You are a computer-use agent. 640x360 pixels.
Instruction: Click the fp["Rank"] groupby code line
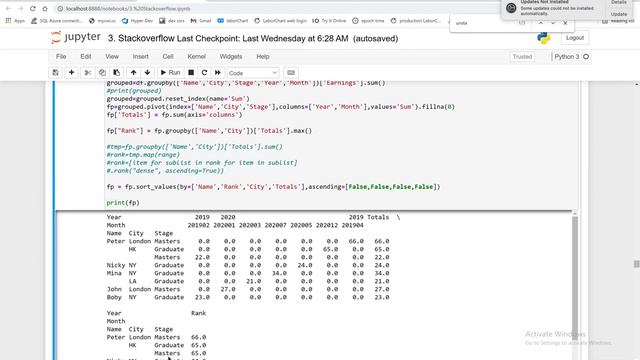pyautogui.click(x=209, y=131)
